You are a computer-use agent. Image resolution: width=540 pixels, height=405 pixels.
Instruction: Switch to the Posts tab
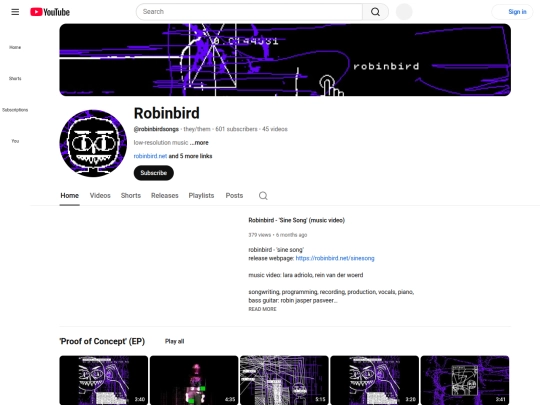pos(234,196)
